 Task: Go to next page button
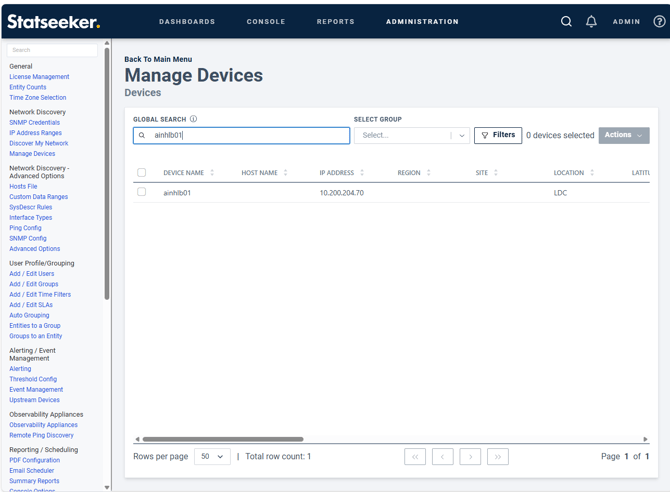point(470,457)
